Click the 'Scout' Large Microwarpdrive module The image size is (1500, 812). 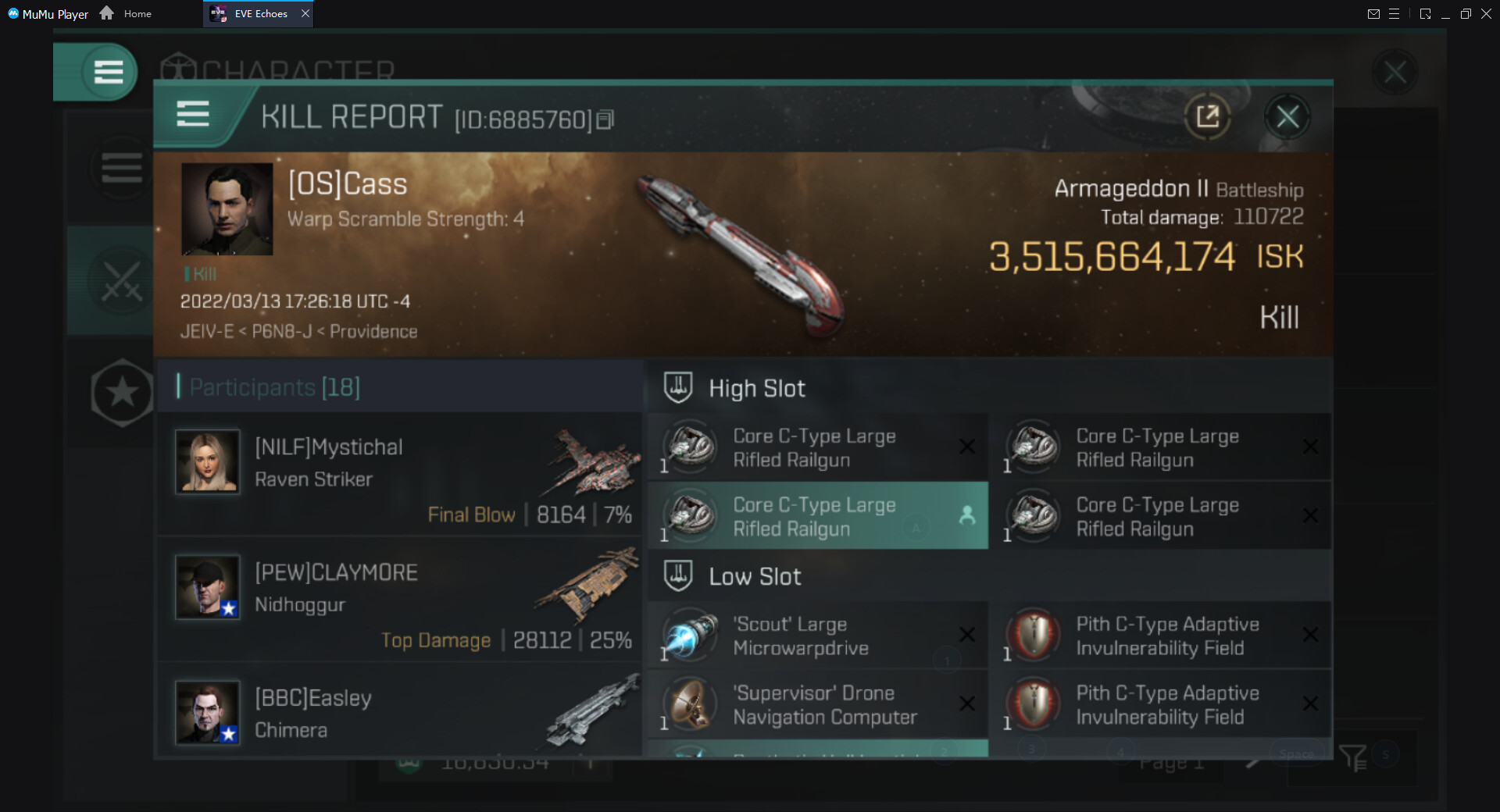point(817,636)
